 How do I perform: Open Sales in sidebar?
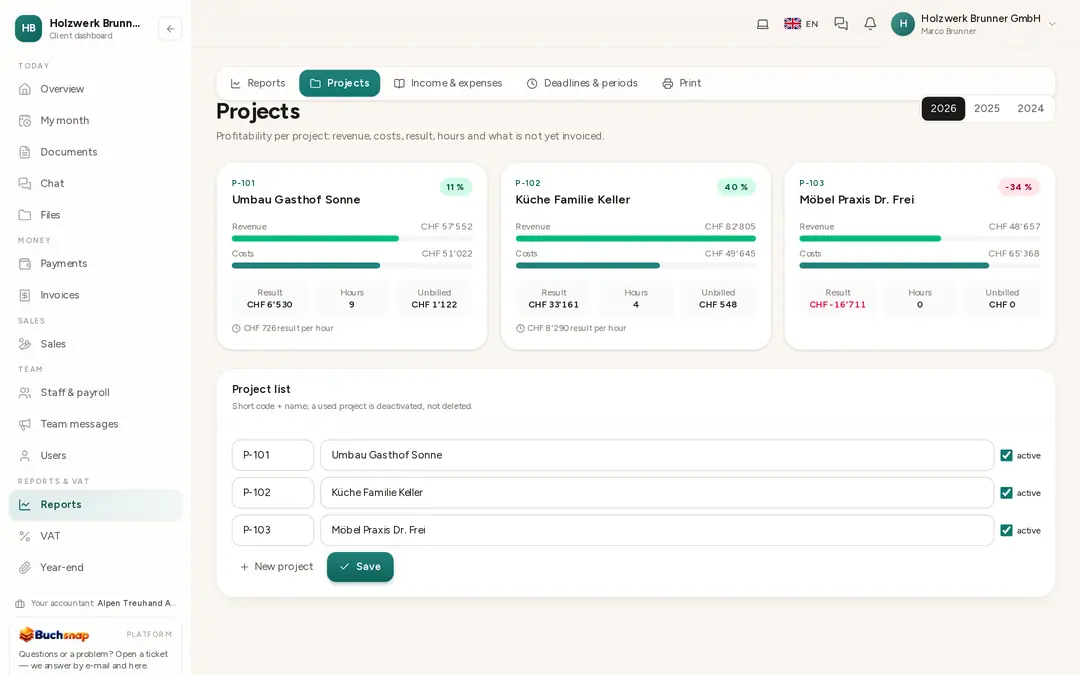click(96, 344)
